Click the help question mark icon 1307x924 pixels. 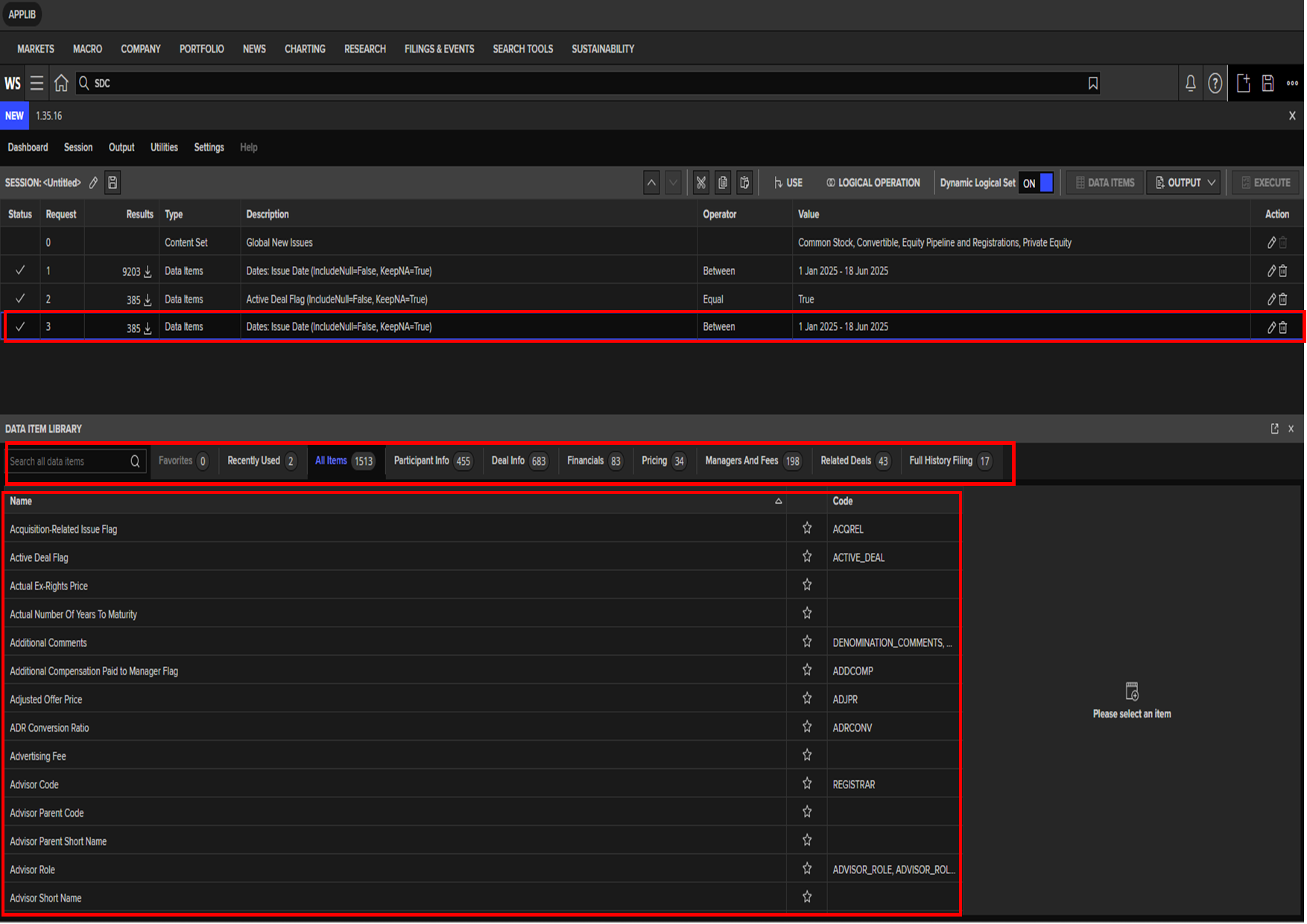[x=1215, y=83]
